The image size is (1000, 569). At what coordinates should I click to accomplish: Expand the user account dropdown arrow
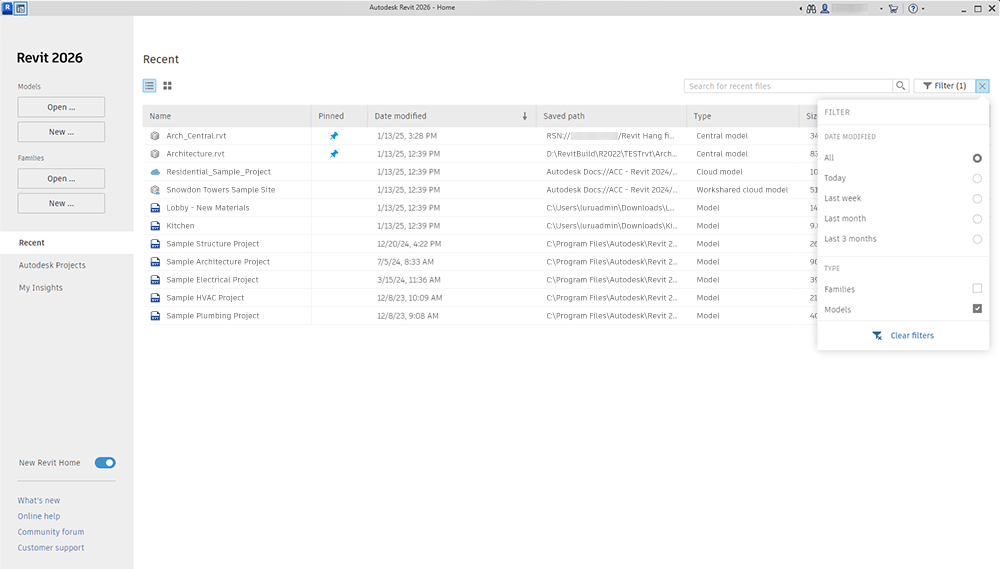point(881,9)
